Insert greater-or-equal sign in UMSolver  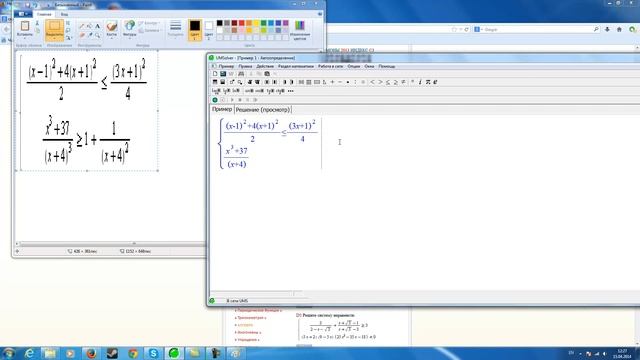[396, 82]
